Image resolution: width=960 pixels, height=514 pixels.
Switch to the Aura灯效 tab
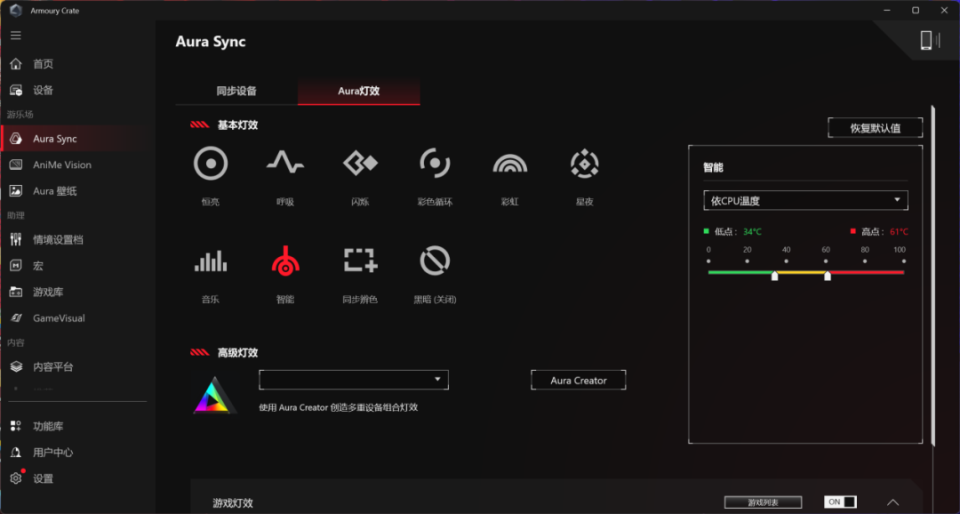(359, 91)
